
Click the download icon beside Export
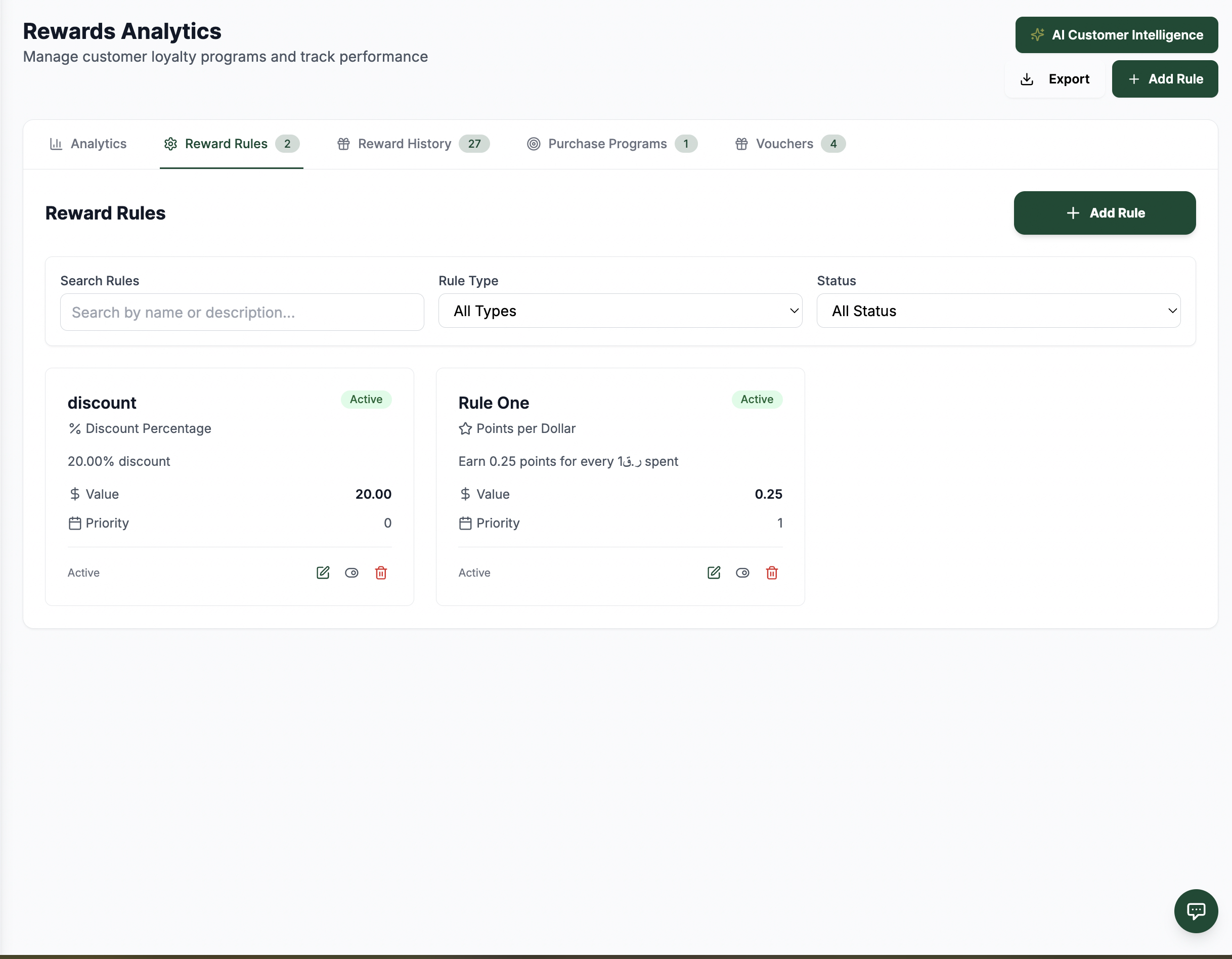[1027, 79]
